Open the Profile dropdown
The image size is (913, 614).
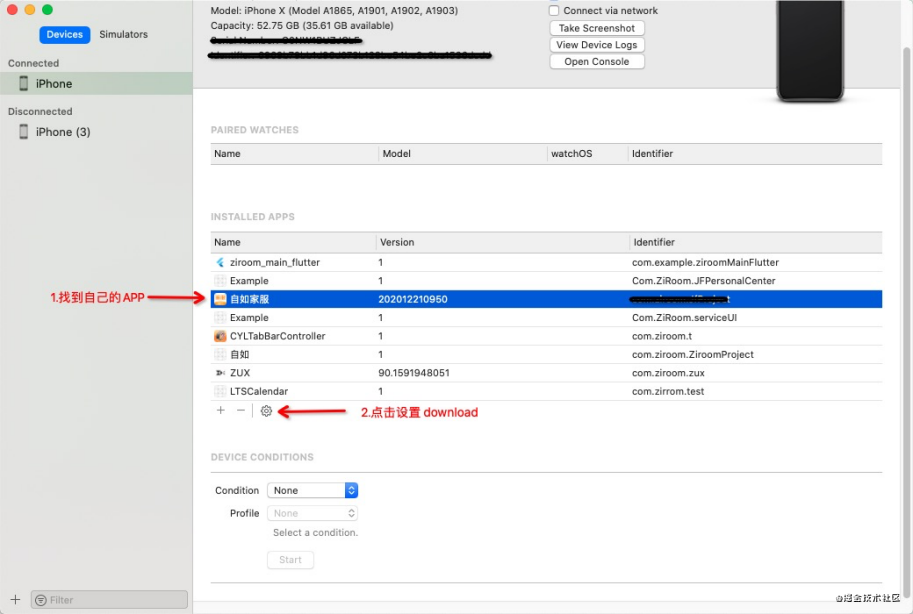(313, 513)
